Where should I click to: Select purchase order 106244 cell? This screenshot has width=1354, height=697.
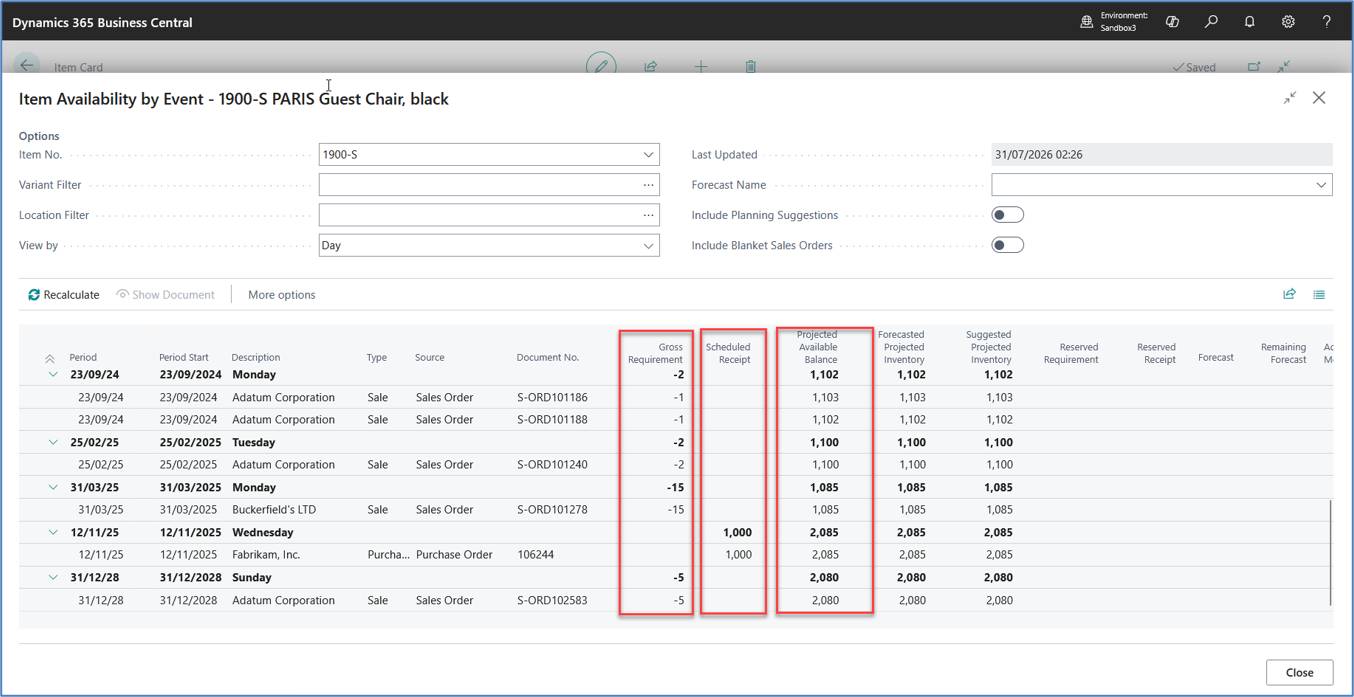point(535,555)
